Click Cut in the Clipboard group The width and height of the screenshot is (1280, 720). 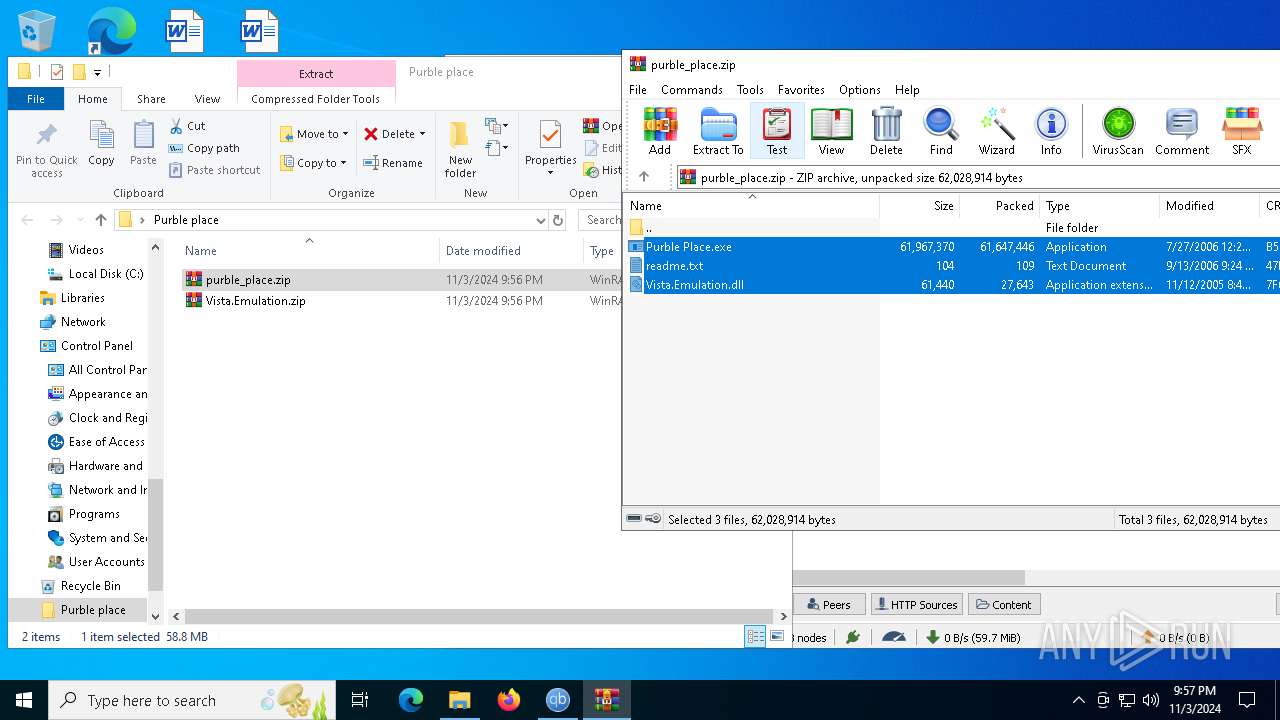[187, 126]
